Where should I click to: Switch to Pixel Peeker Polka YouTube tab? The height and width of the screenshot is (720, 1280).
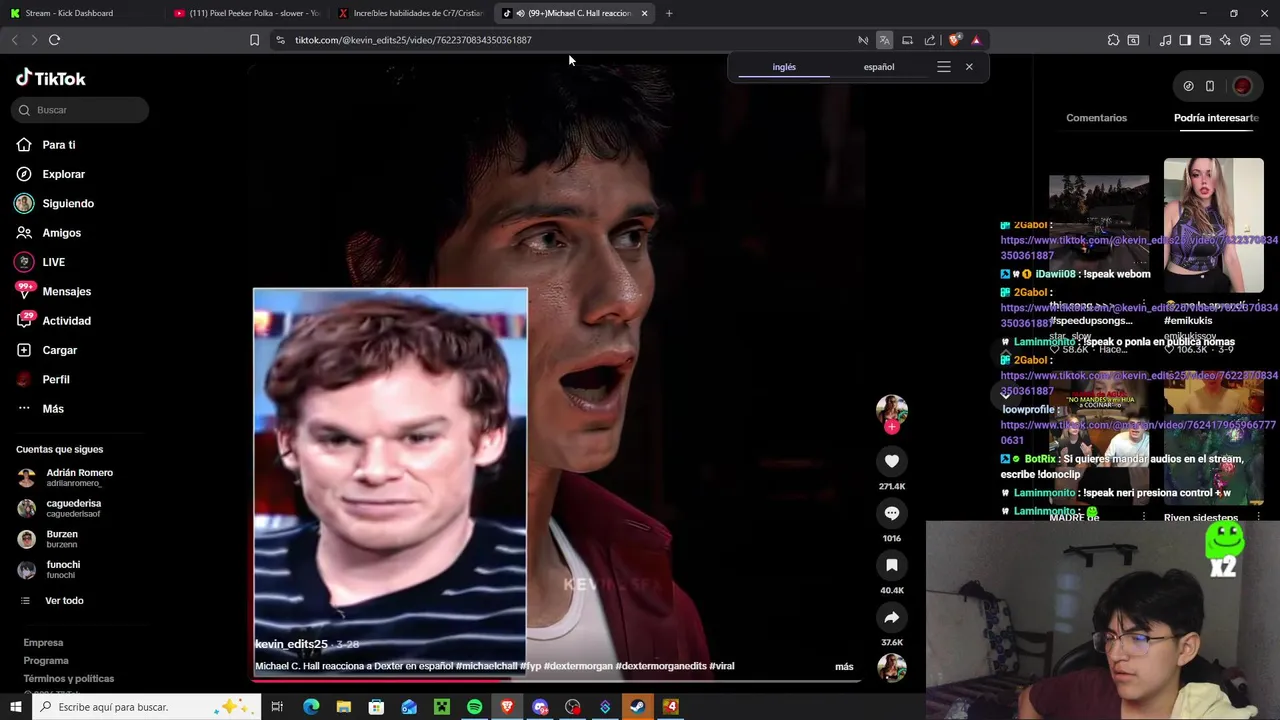[x=246, y=13]
